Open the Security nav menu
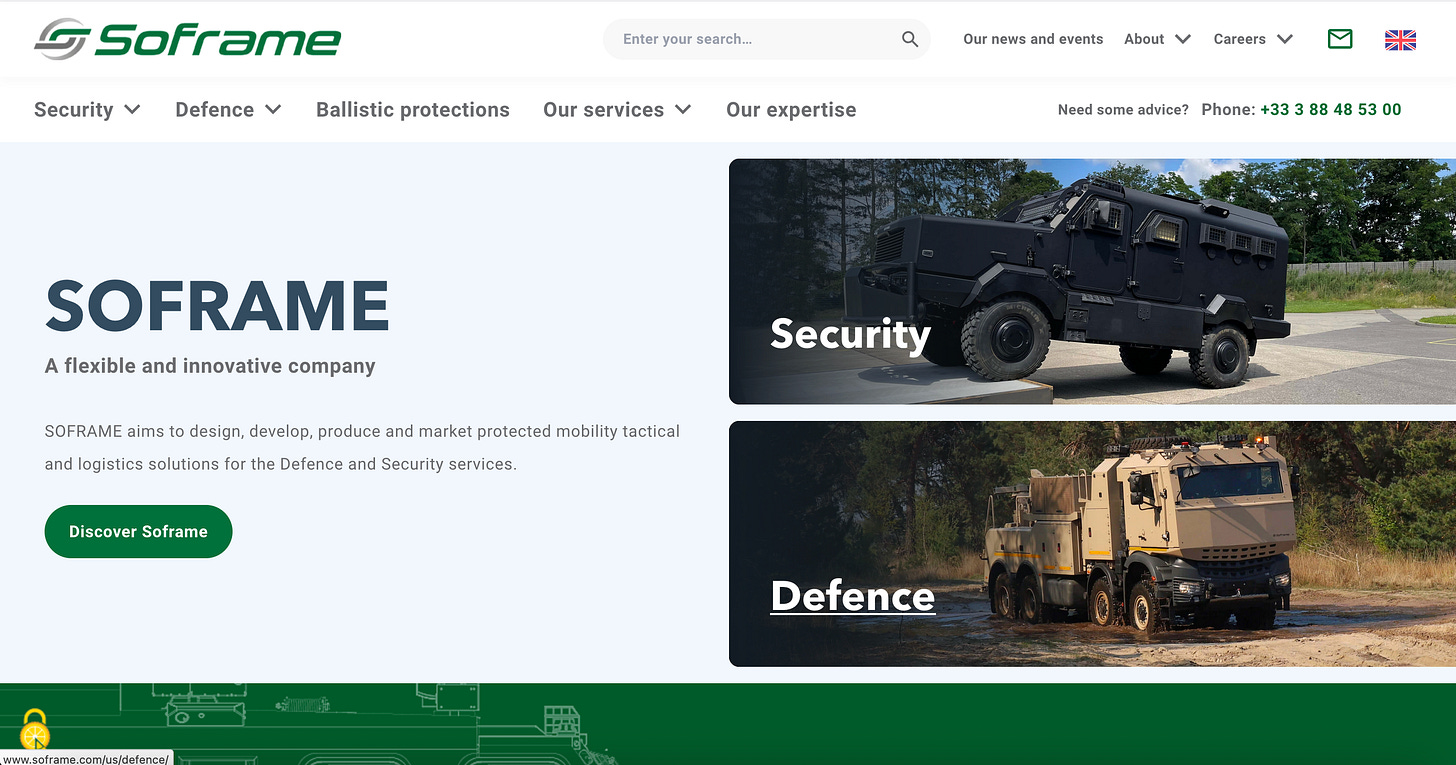Screen dimensions: 1456x765 (x=73, y=110)
